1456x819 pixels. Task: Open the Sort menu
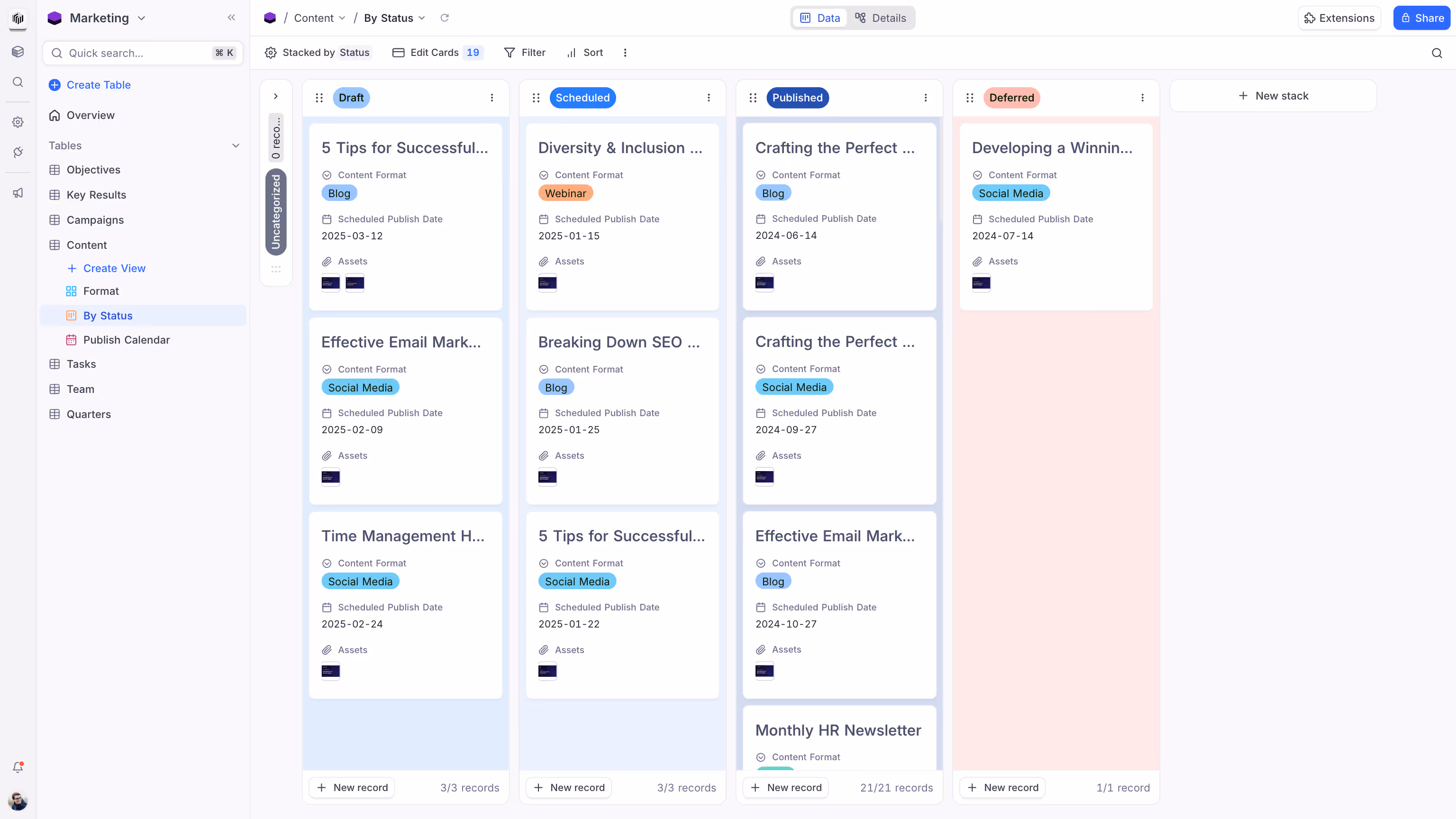click(x=585, y=53)
